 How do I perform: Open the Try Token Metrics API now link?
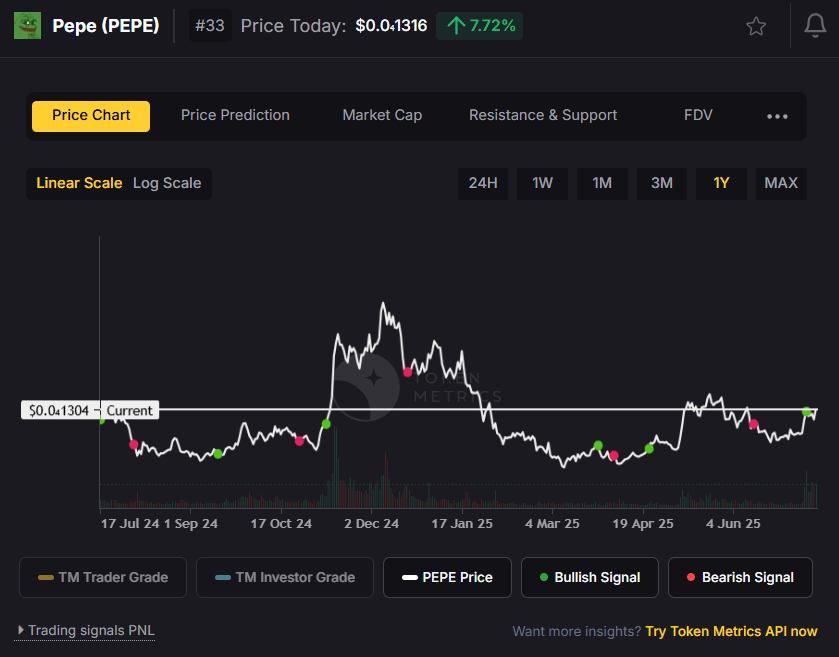point(731,631)
